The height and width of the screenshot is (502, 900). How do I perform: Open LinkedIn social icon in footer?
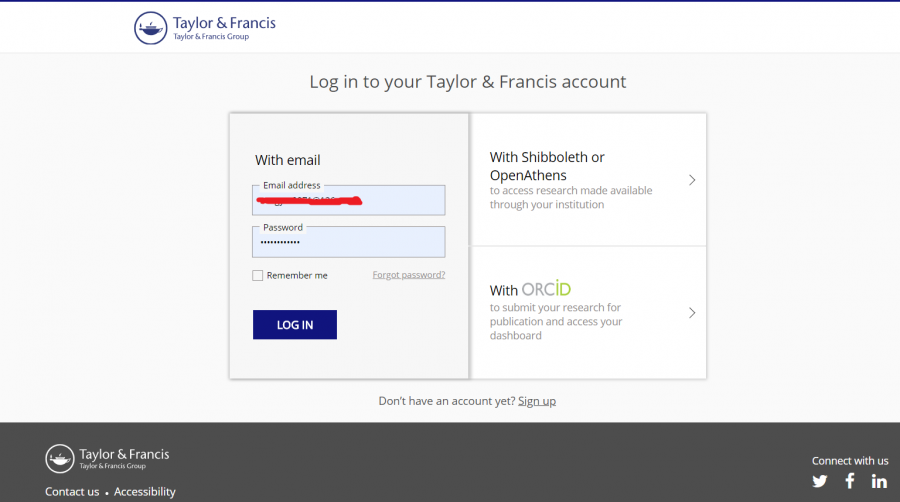coord(879,481)
